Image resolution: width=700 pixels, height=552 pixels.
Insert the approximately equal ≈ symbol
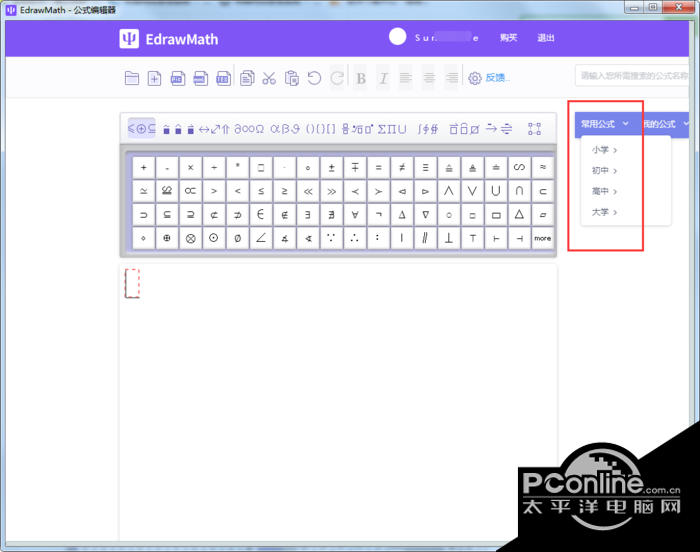click(x=543, y=167)
